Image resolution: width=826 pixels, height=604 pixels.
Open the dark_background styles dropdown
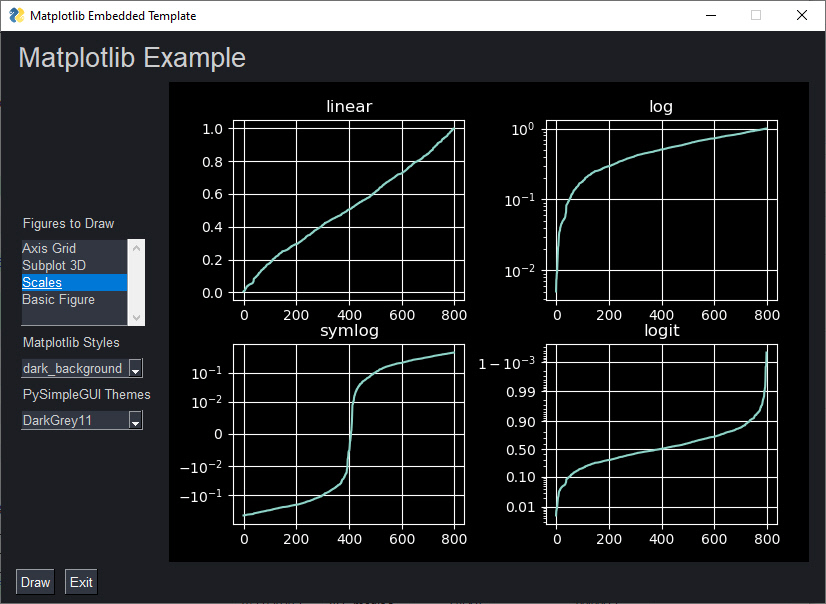tap(135, 368)
